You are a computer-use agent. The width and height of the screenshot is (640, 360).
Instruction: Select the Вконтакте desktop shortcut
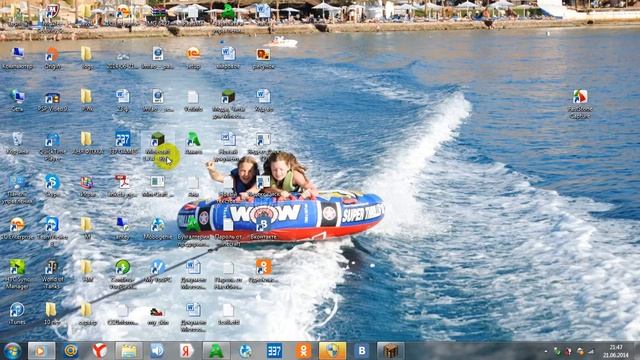(263, 229)
